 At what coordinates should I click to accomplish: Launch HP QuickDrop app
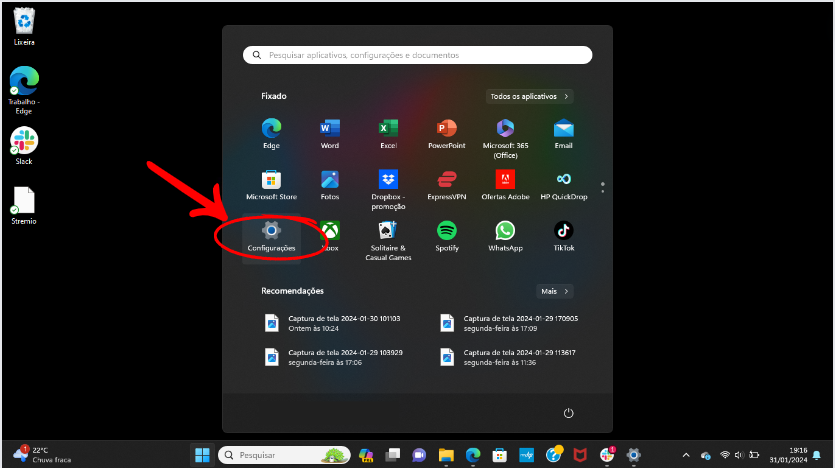pos(563,185)
